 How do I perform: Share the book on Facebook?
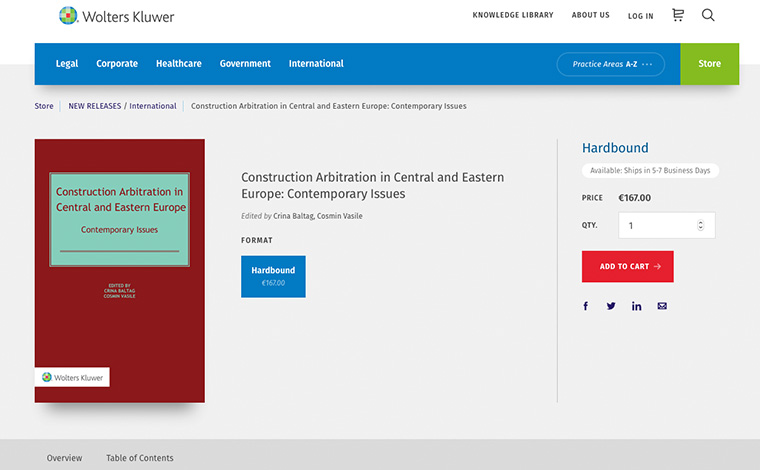[586, 306]
